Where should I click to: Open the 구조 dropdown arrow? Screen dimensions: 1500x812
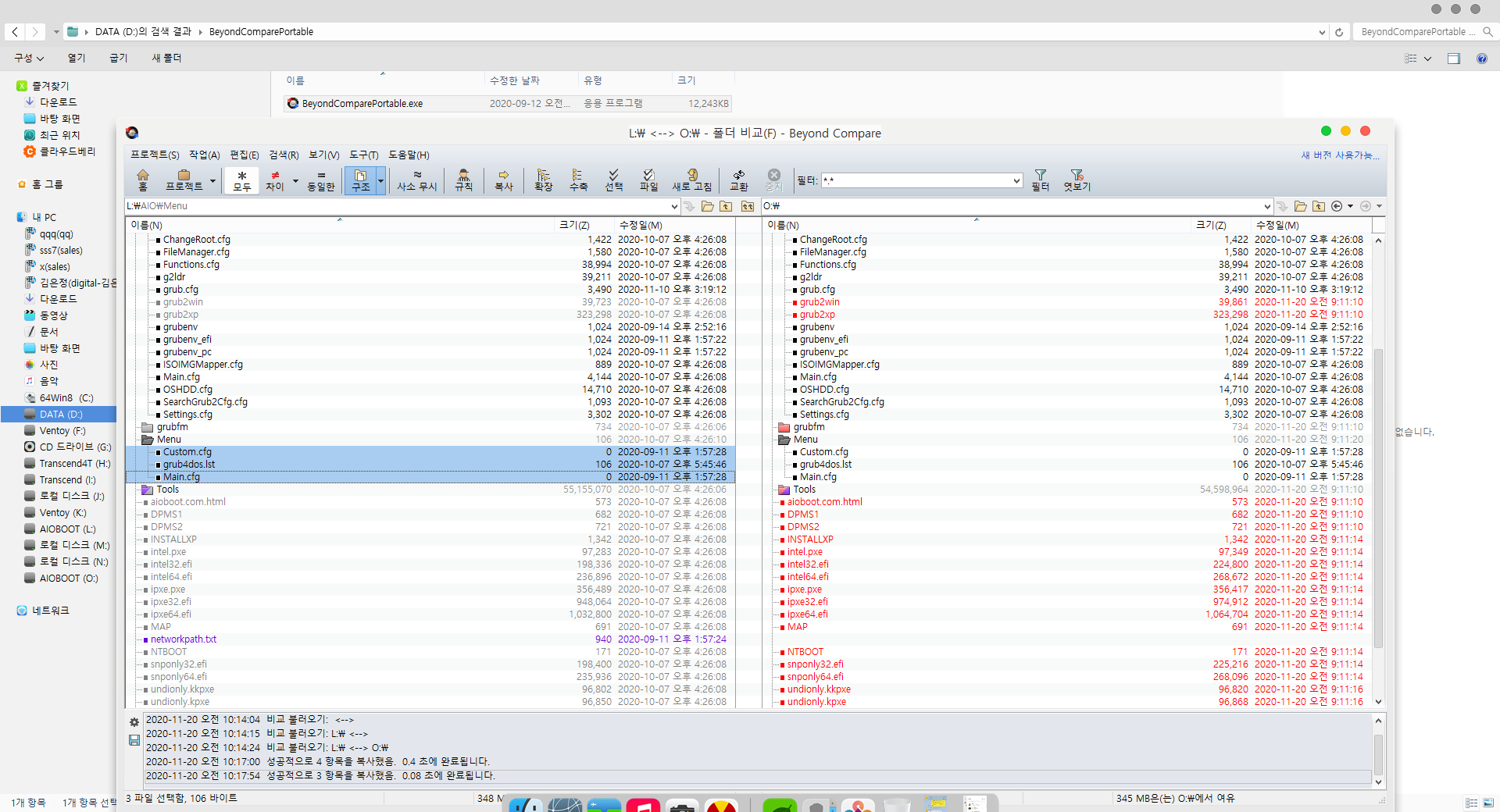click(381, 180)
